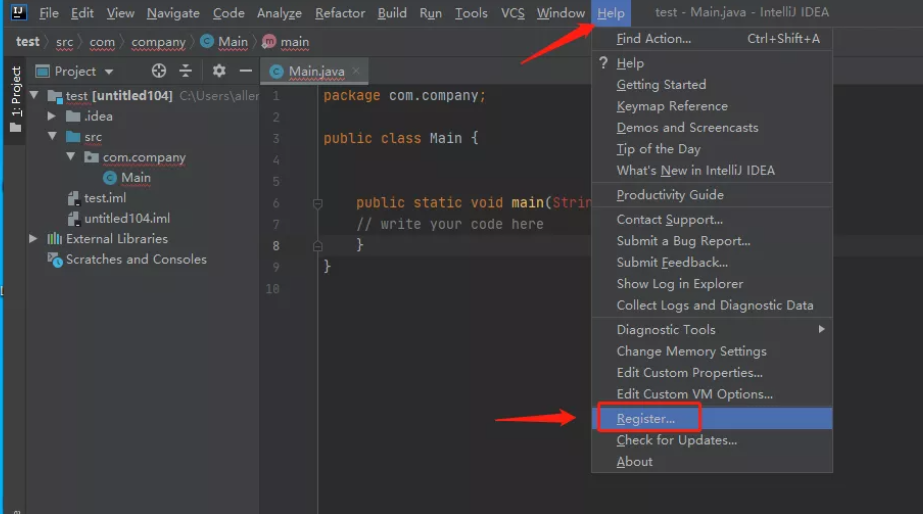Select Submit a Bug Report...
The image size is (923, 514).
click(x=712, y=241)
